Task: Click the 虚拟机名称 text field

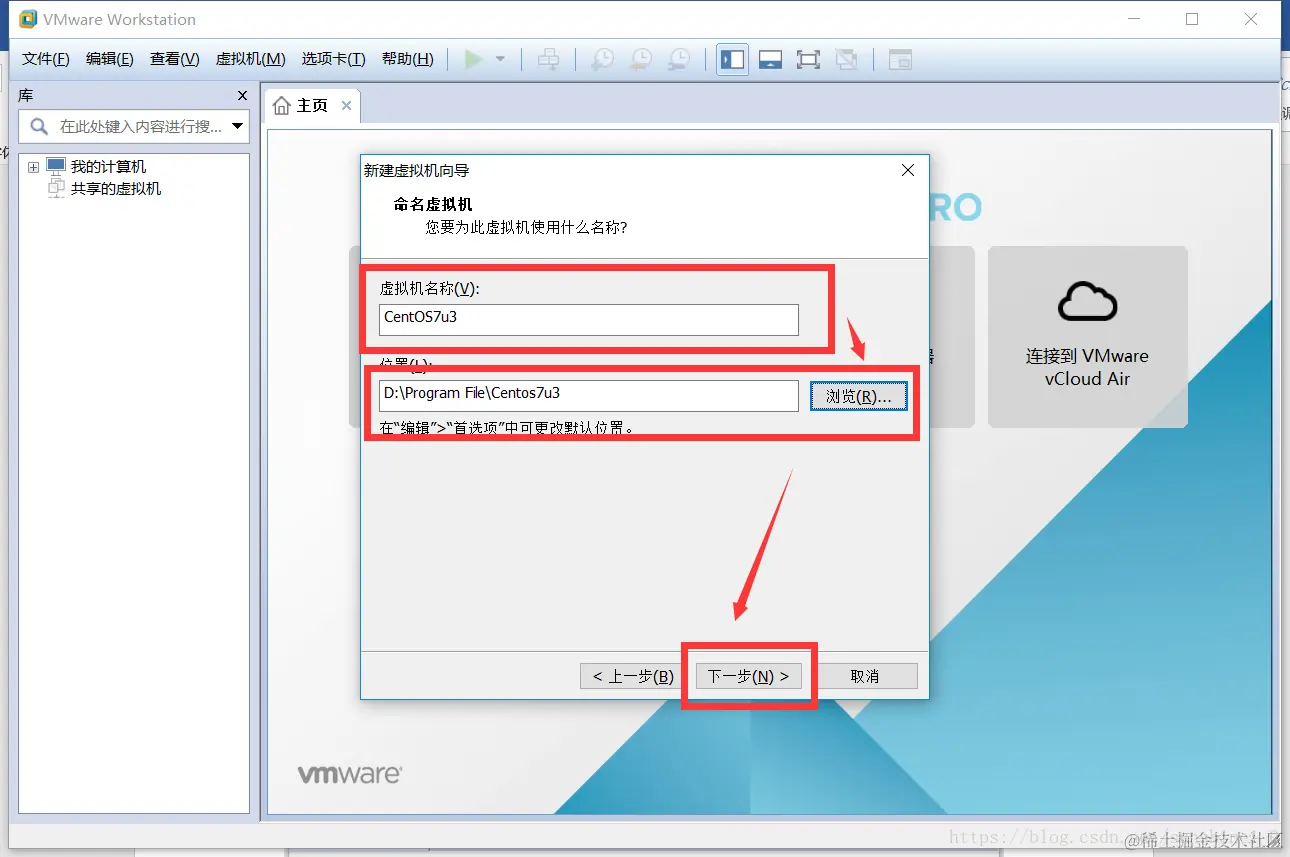Action: coord(589,319)
